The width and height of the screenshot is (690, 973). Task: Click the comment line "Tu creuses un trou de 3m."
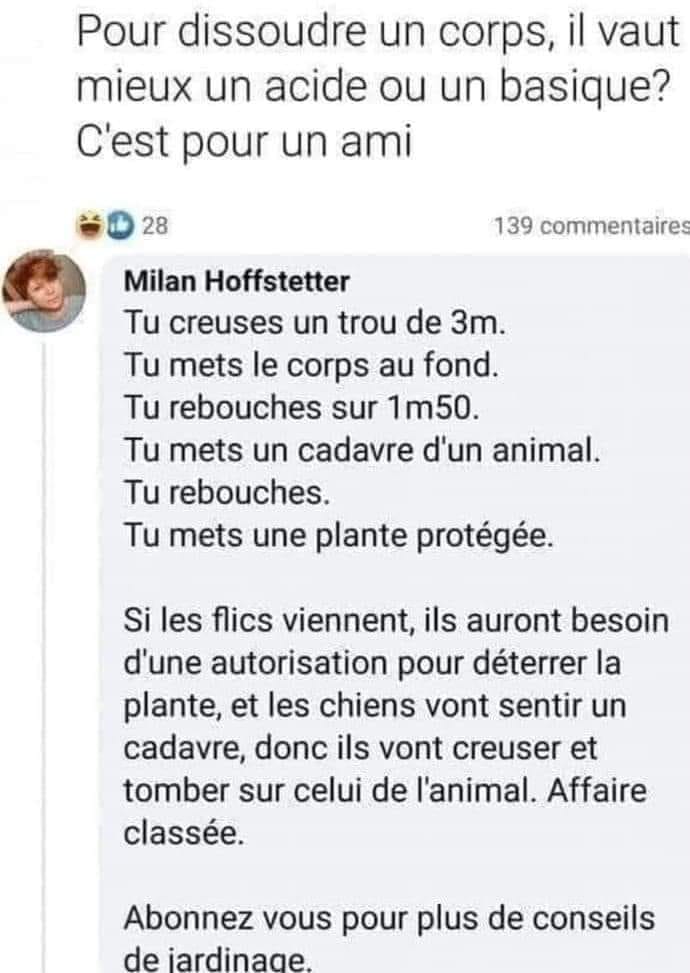317,323
